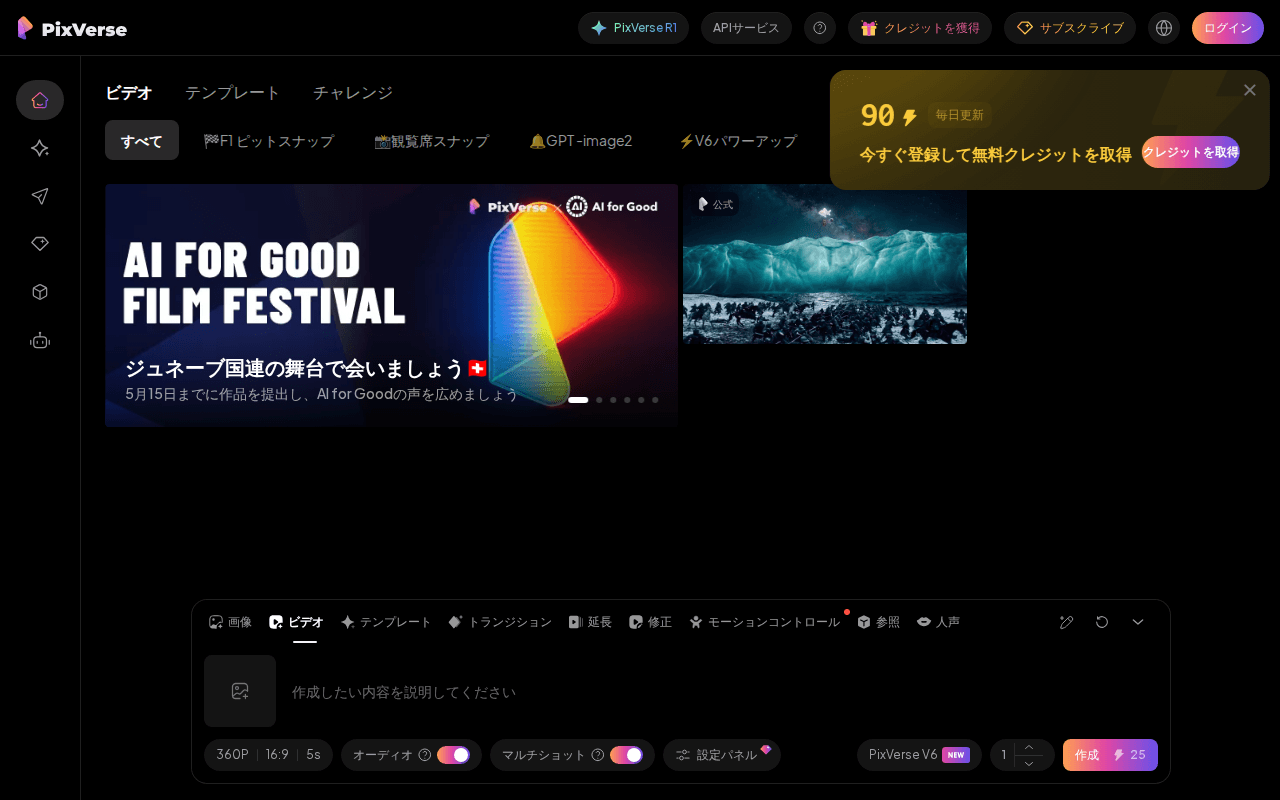Click the magic wand prompt enhance icon
1280x800 pixels.
coord(1067,622)
